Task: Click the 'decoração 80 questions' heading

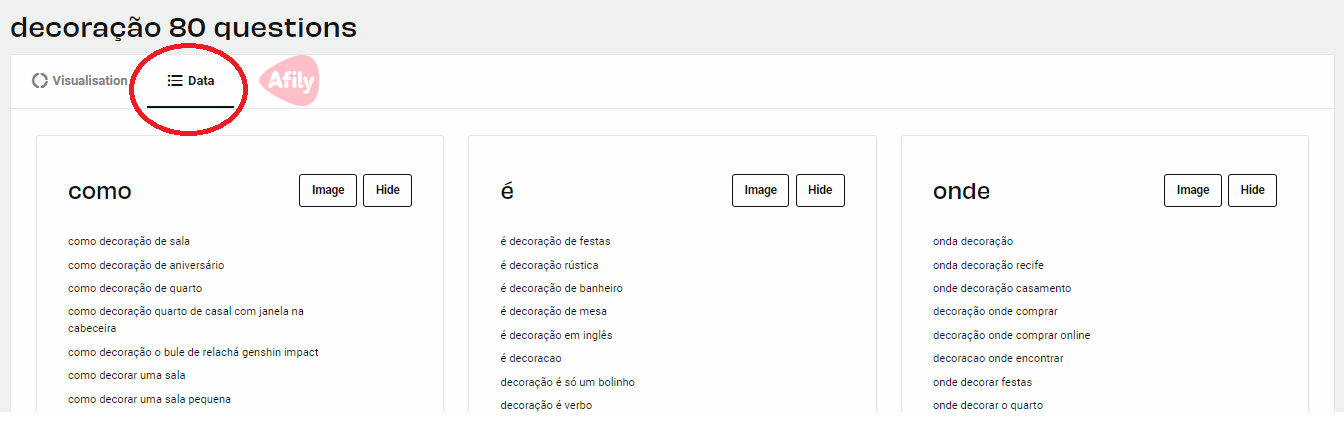Action: [183, 28]
